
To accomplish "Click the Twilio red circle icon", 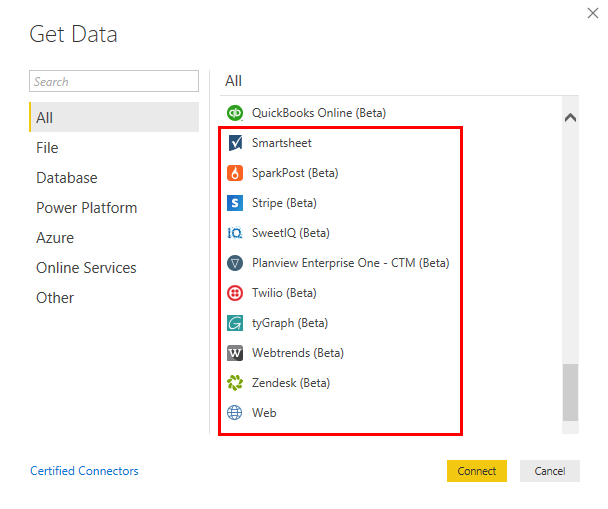I will click(235, 293).
